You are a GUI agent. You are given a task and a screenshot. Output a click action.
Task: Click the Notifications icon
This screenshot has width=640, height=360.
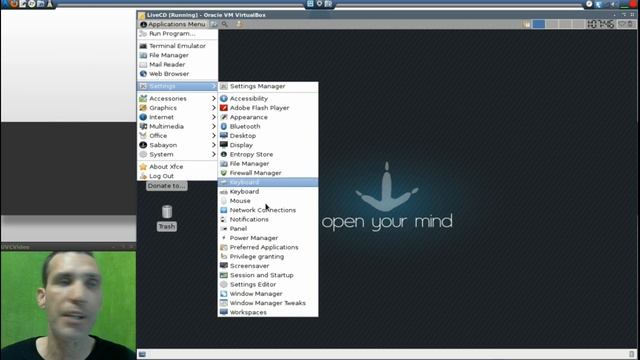(x=224, y=219)
